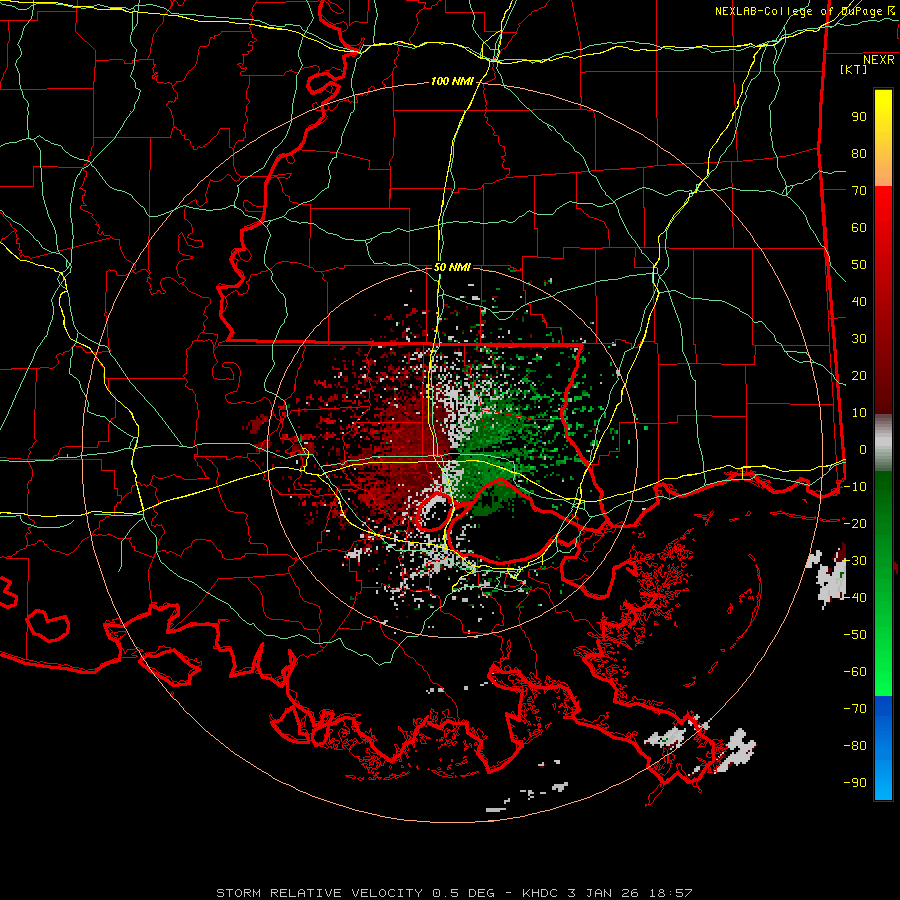Click the [KT] units label

(853, 69)
